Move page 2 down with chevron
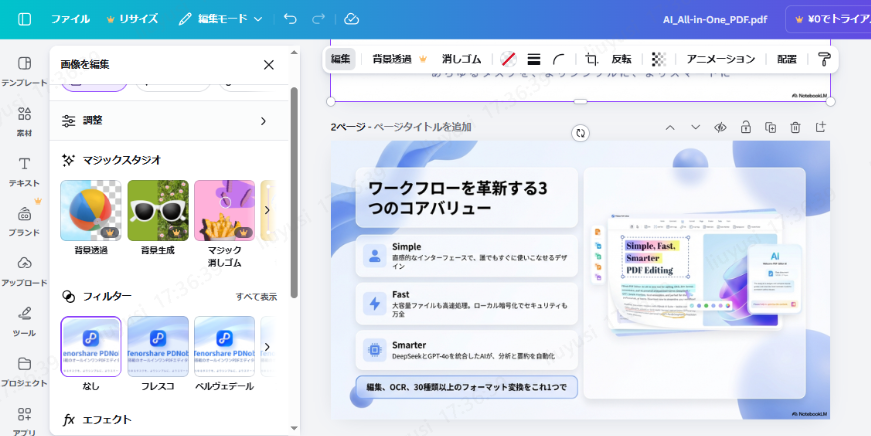Image resolution: width=871 pixels, height=436 pixels. [695, 128]
